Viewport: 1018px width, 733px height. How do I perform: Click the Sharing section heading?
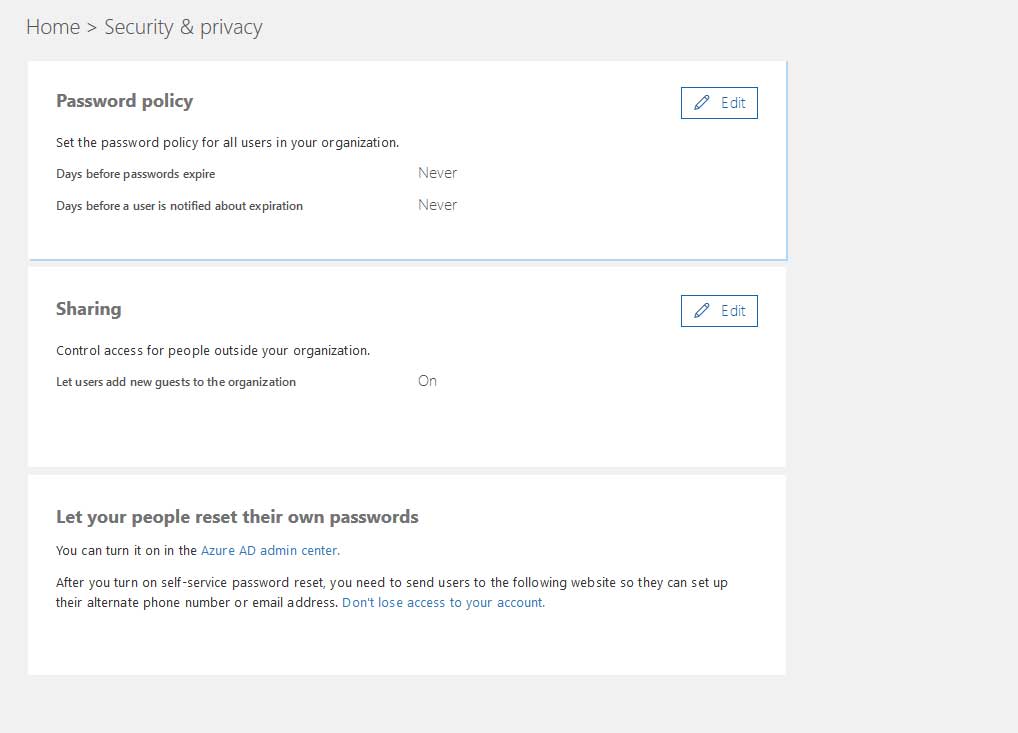(88, 309)
